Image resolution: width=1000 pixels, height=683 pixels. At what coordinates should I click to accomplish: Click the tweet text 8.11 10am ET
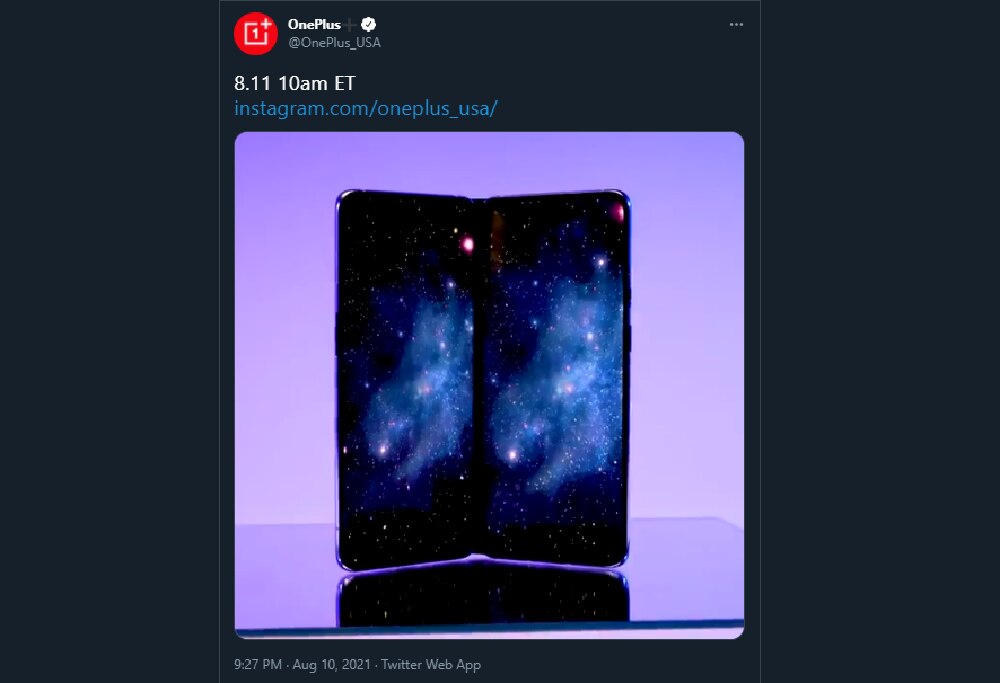click(x=295, y=84)
